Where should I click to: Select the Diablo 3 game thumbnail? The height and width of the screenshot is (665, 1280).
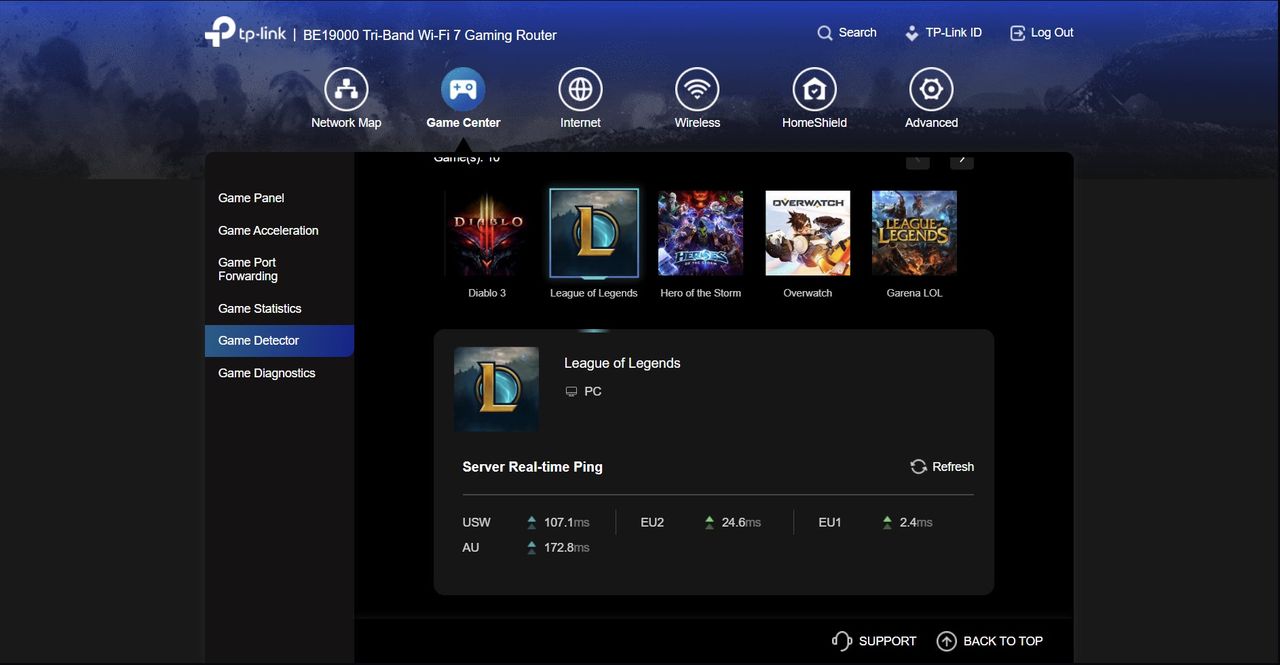488,233
